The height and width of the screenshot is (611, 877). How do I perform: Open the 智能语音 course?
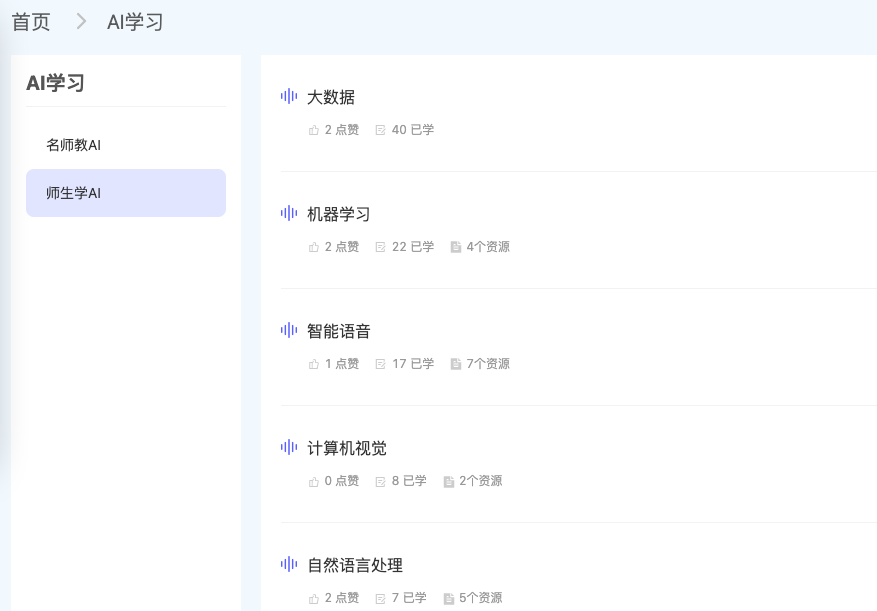tap(338, 331)
